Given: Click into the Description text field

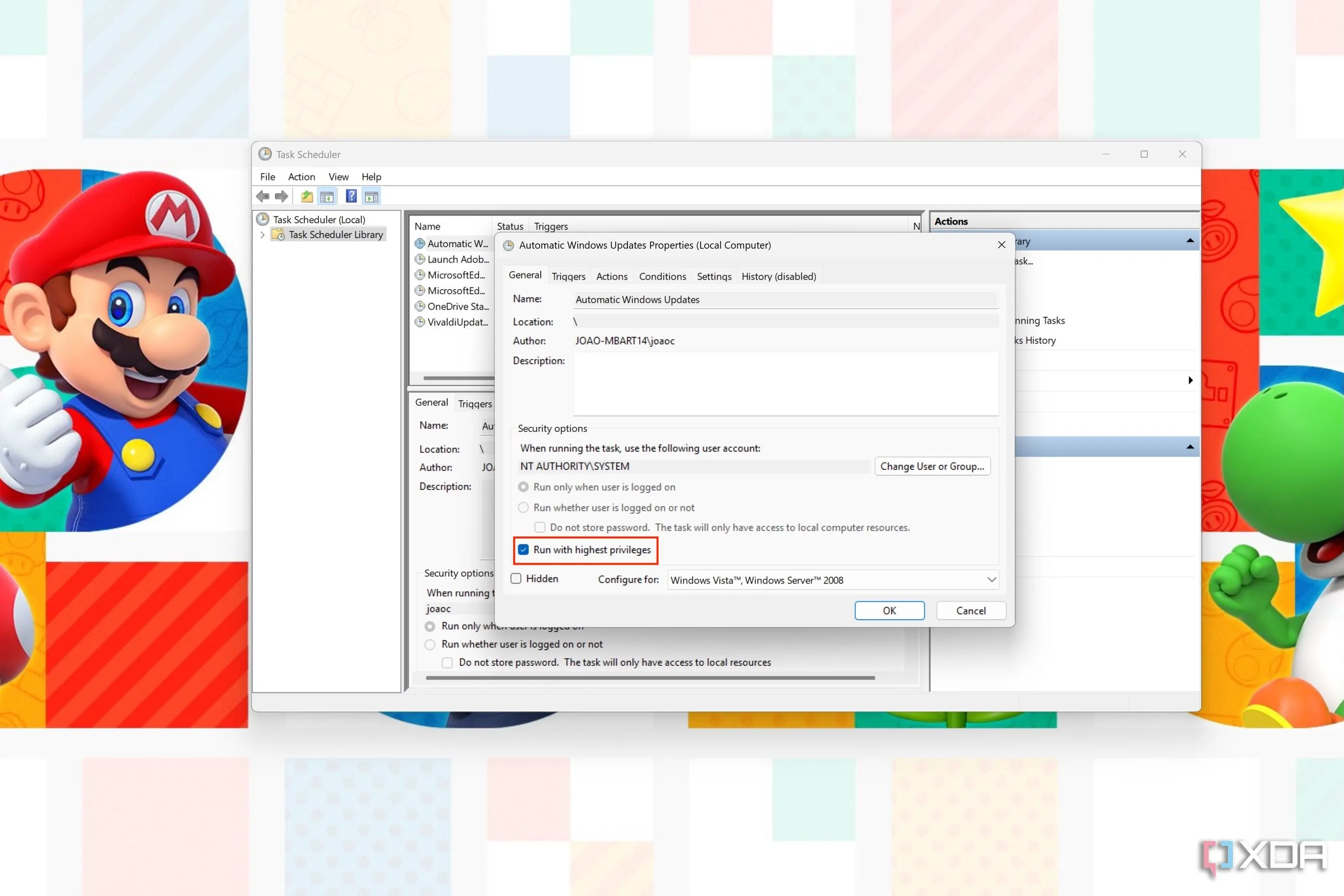Looking at the screenshot, I should [x=785, y=384].
